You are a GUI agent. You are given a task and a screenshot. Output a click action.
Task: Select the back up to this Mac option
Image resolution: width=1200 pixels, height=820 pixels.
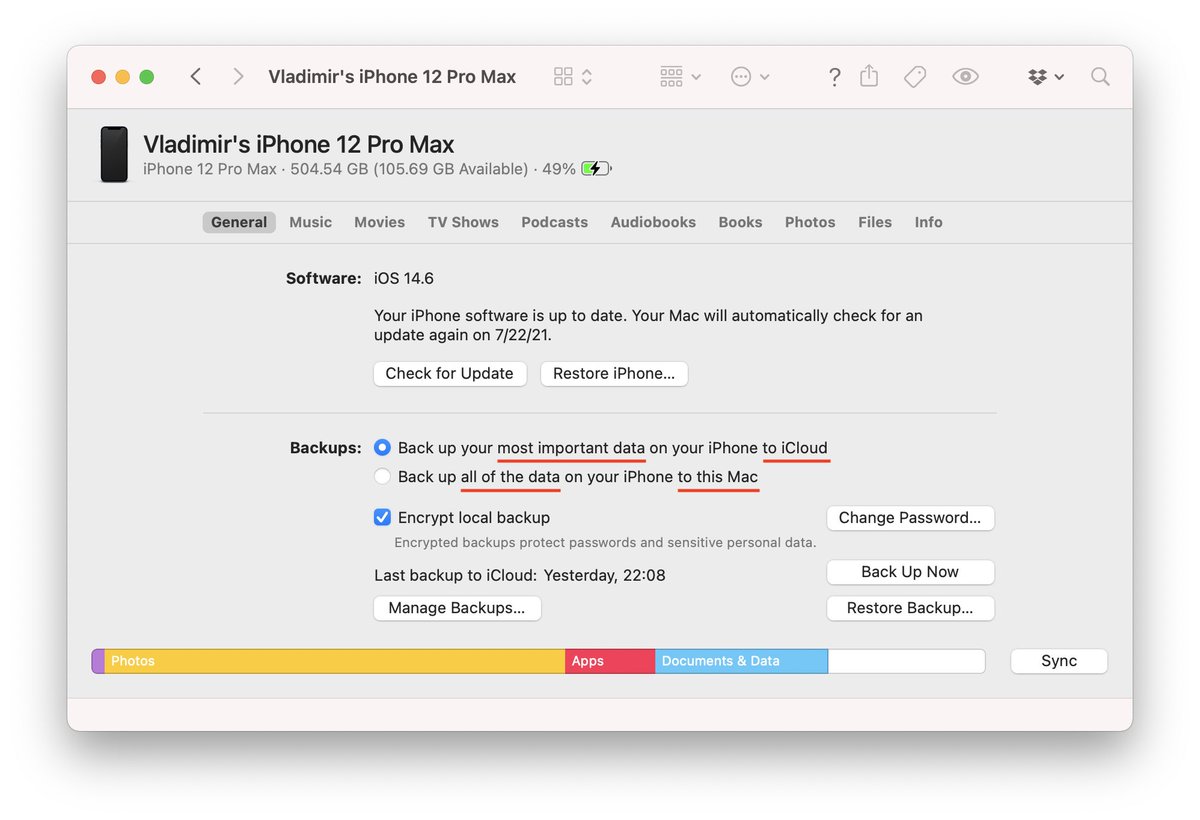point(382,477)
